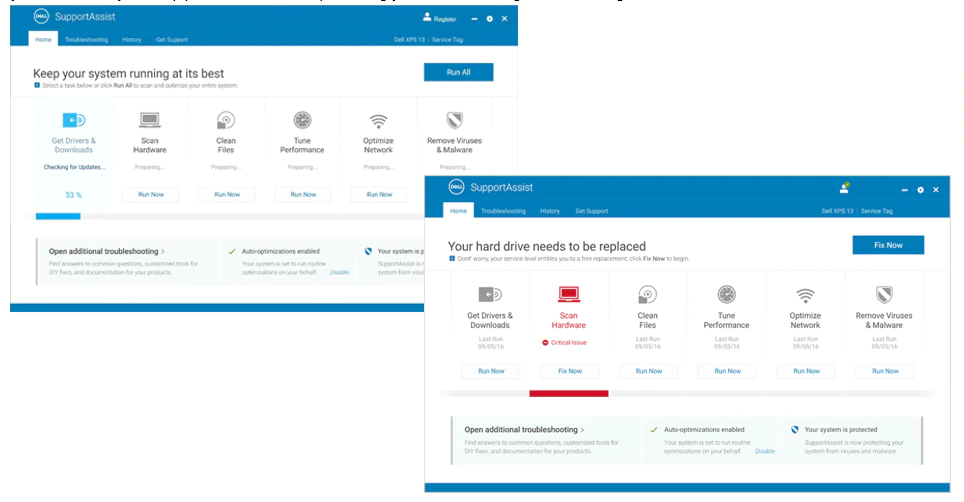Click Run Now under Get Drivers & Downloads, front window
This screenshot has height=502, width=964.
[x=491, y=371]
